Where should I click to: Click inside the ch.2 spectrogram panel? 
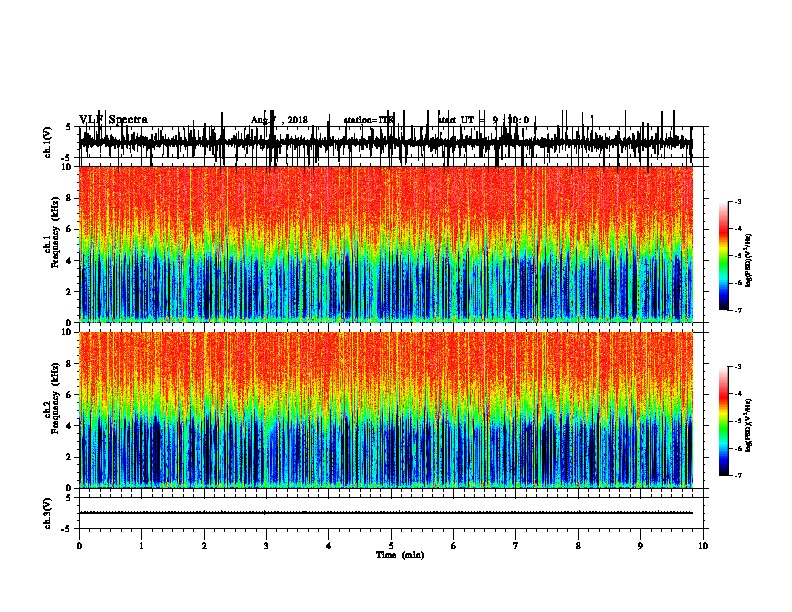click(x=386, y=410)
